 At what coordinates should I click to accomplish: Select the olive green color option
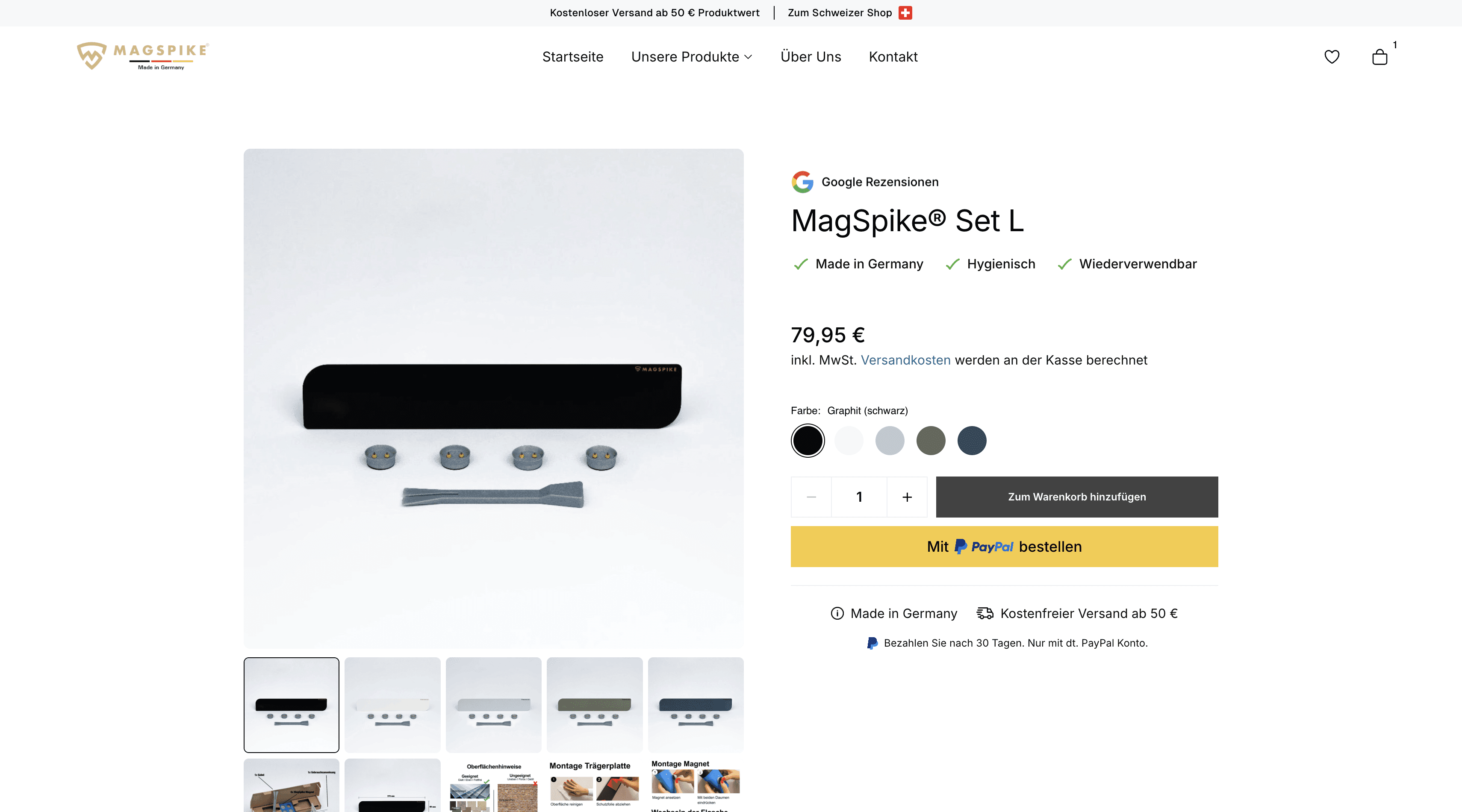coord(931,441)
